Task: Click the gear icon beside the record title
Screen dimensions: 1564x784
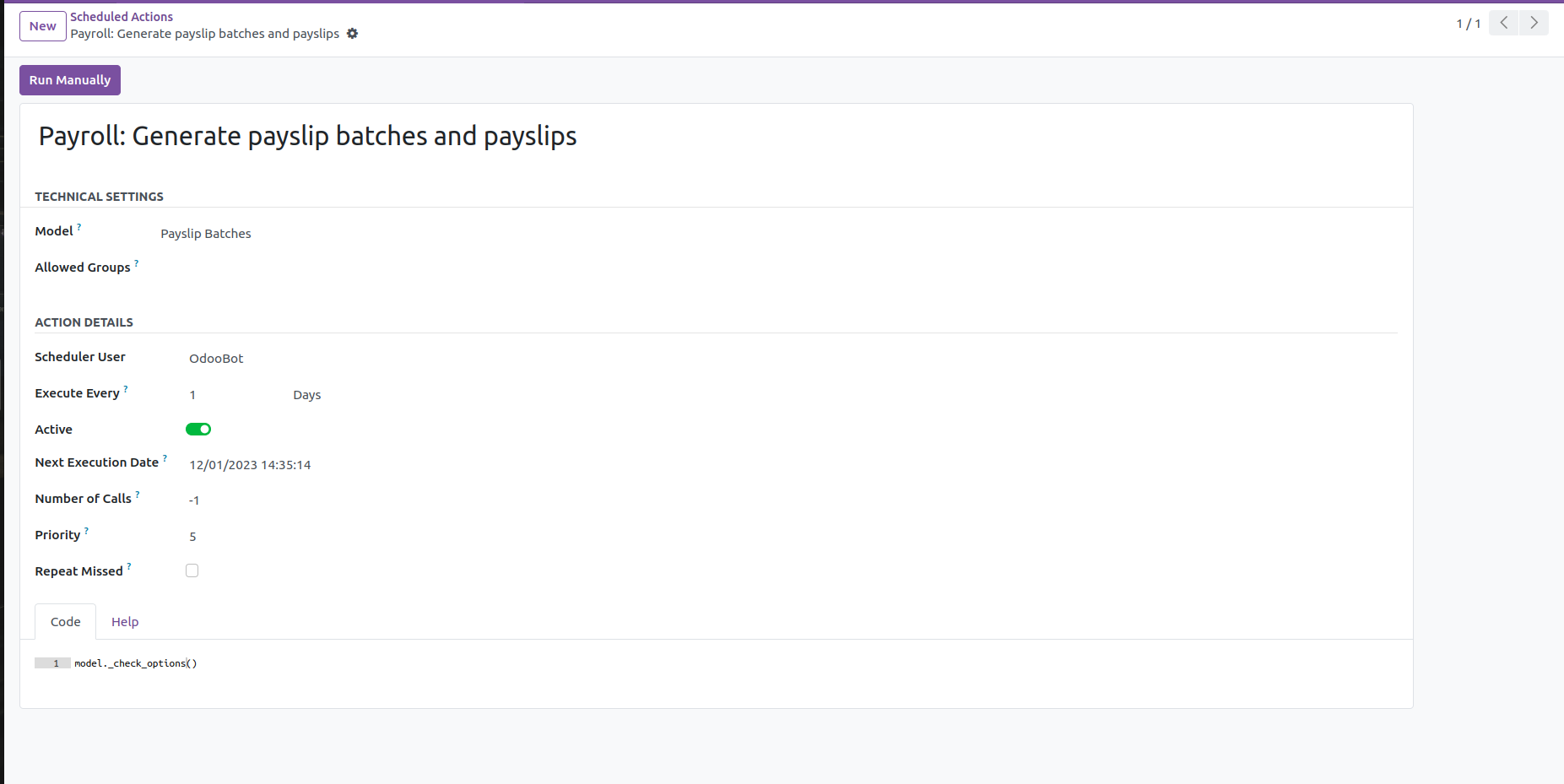Action: [353, 34]
